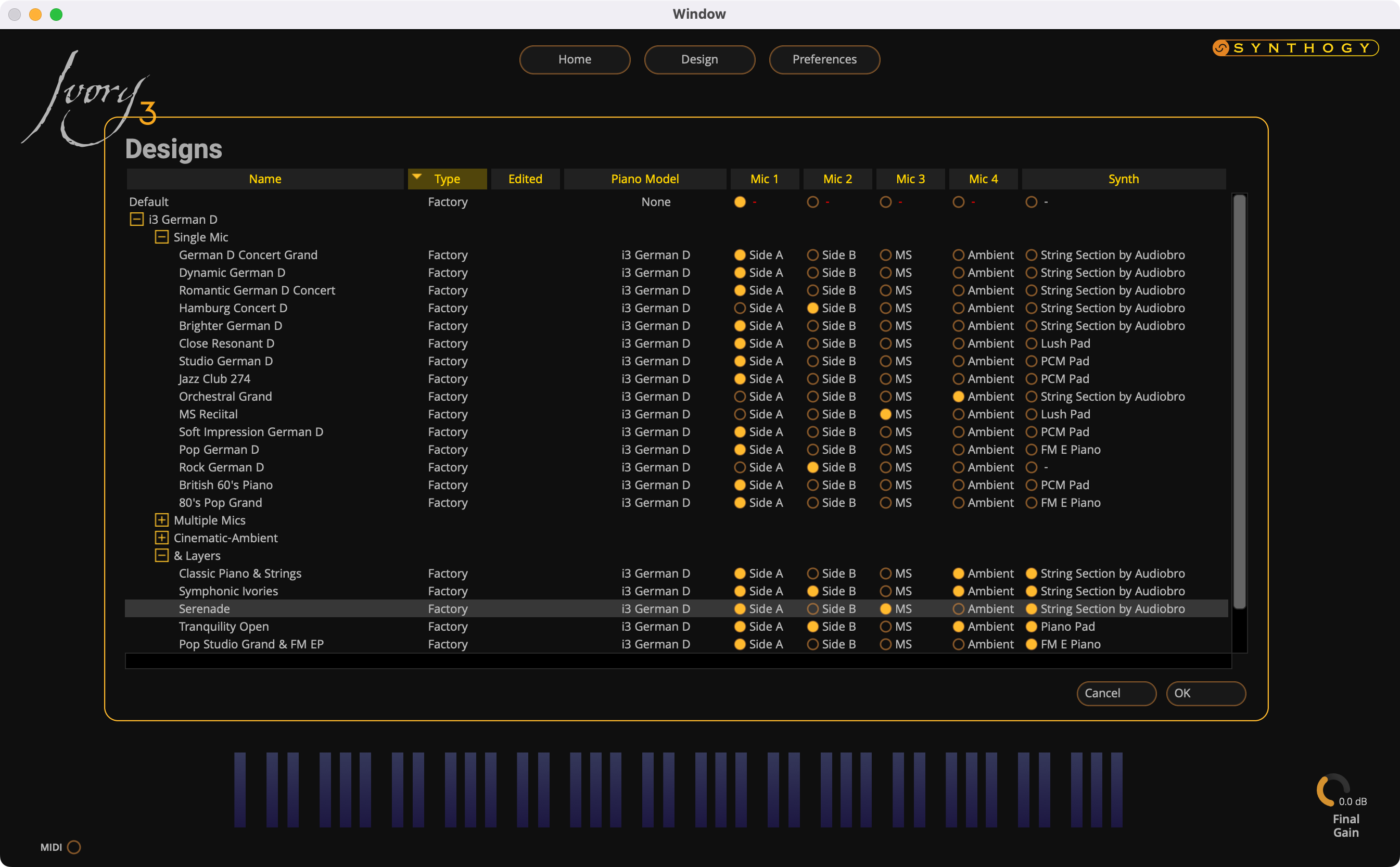Select the Hamburg Concert D design
The width and height of the screenshot is (1400, 867).
click(233, 308)
